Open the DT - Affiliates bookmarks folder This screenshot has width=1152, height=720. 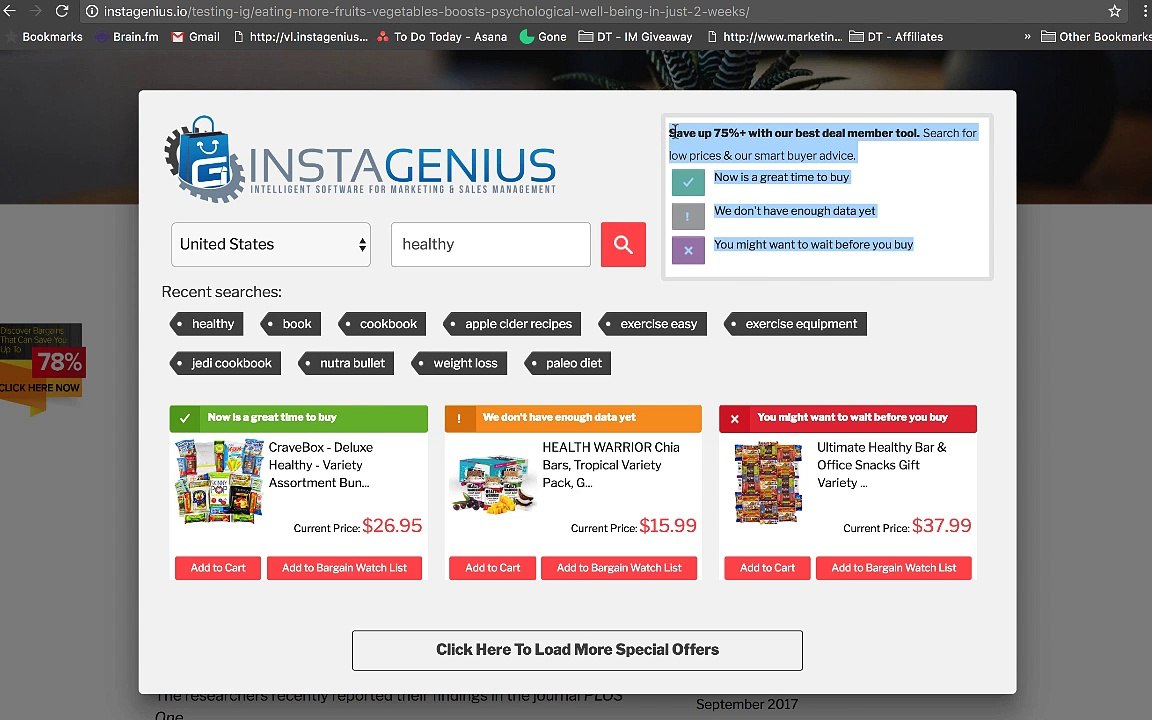[896, 37]
